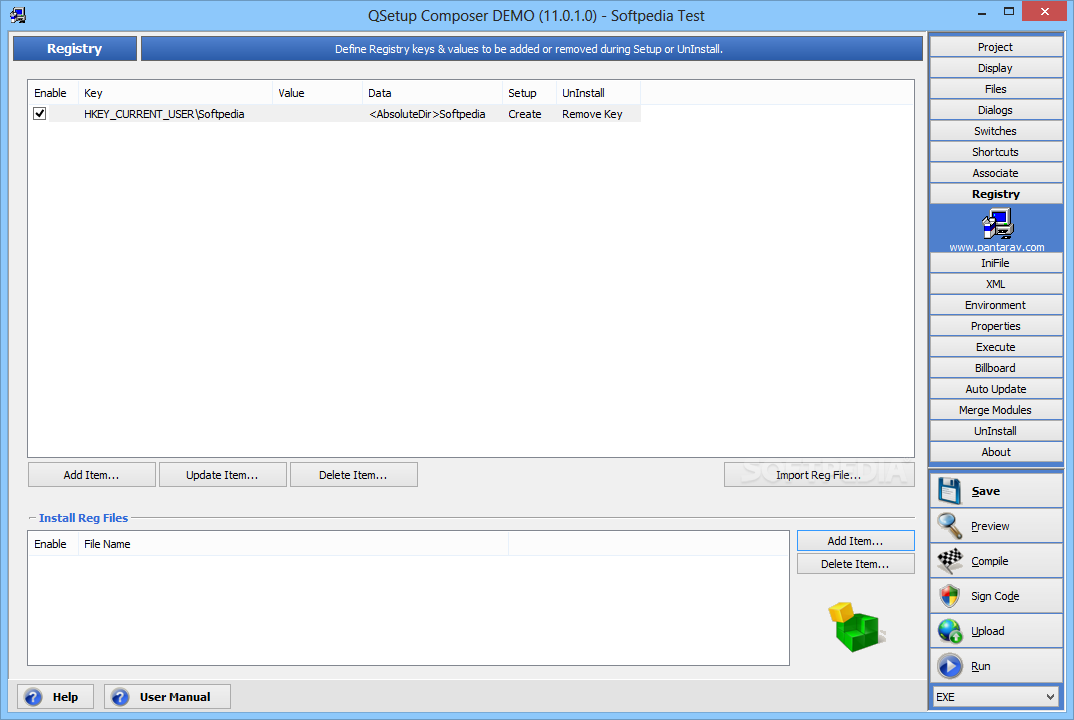This screenshot has height=720, width=1074.
Task: Click the Run button label
Action: tap(981, 666)
